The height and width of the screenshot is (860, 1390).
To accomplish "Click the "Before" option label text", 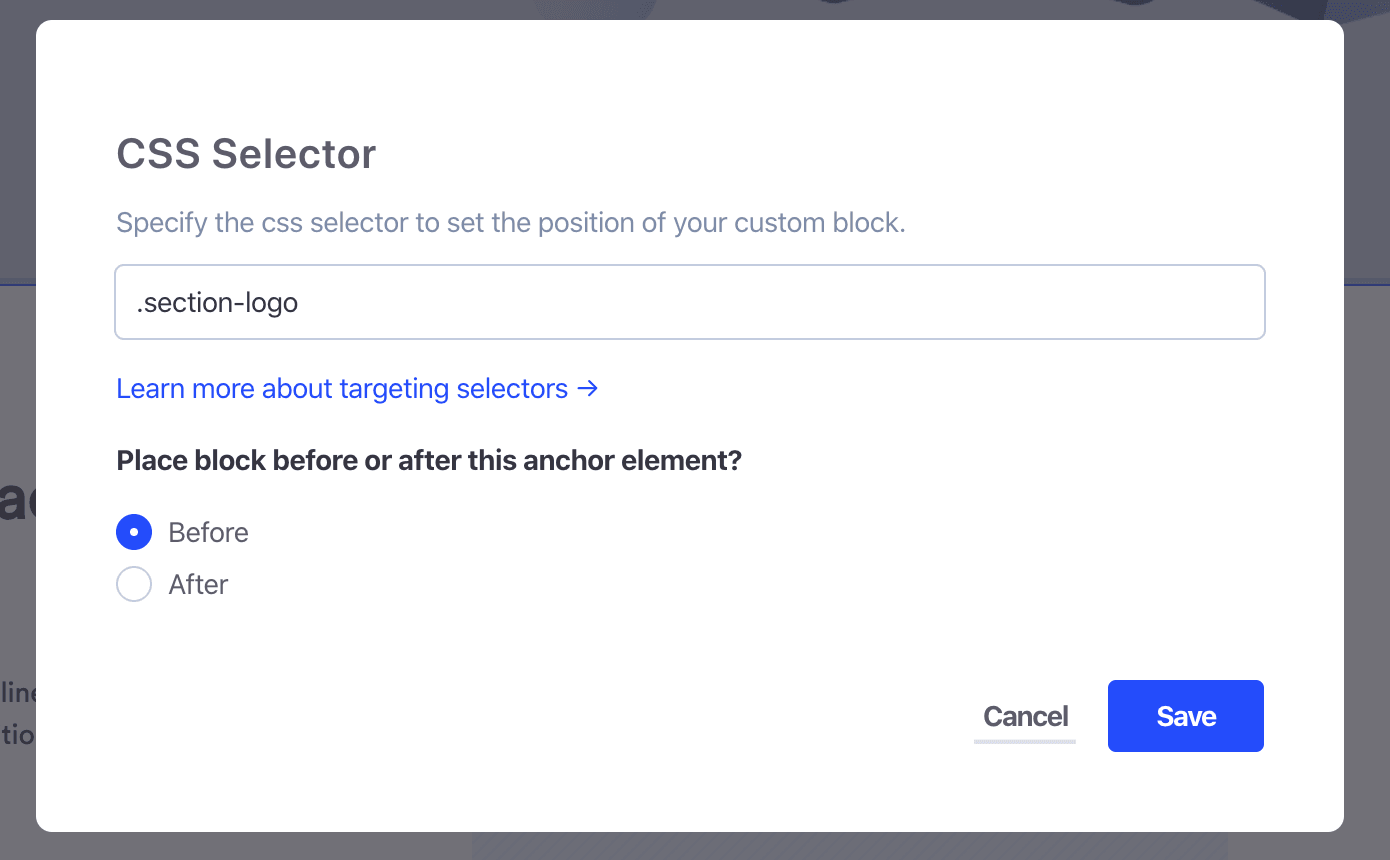I will click(x=208, y=532).
